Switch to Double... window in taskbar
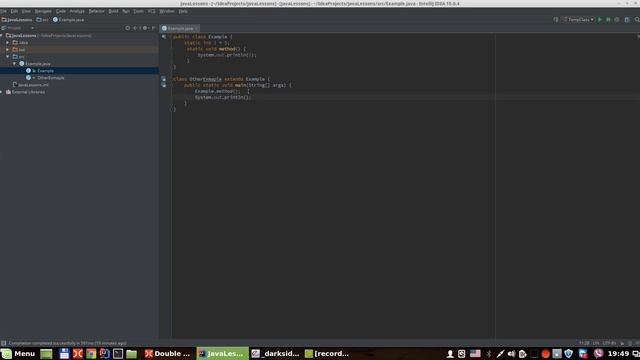This screenshot has width=640, height=360. pyautogui.click(x=167, y=353)
